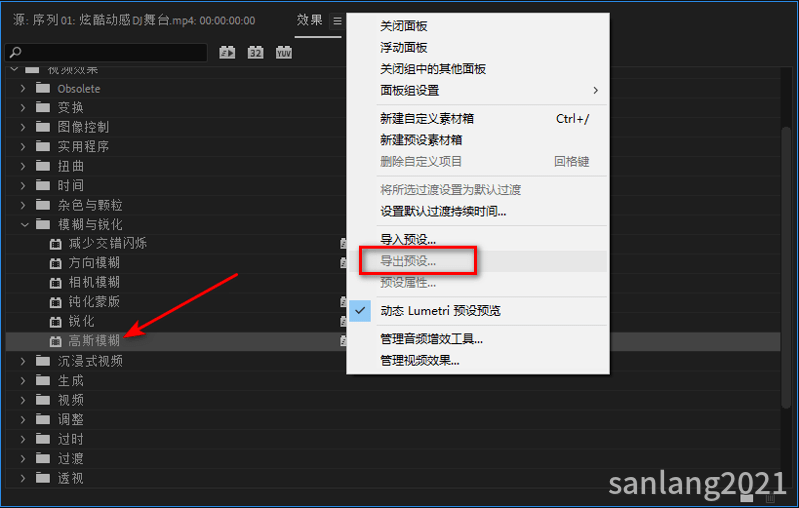Click the 锐化 effect icon

pos(56,322)
